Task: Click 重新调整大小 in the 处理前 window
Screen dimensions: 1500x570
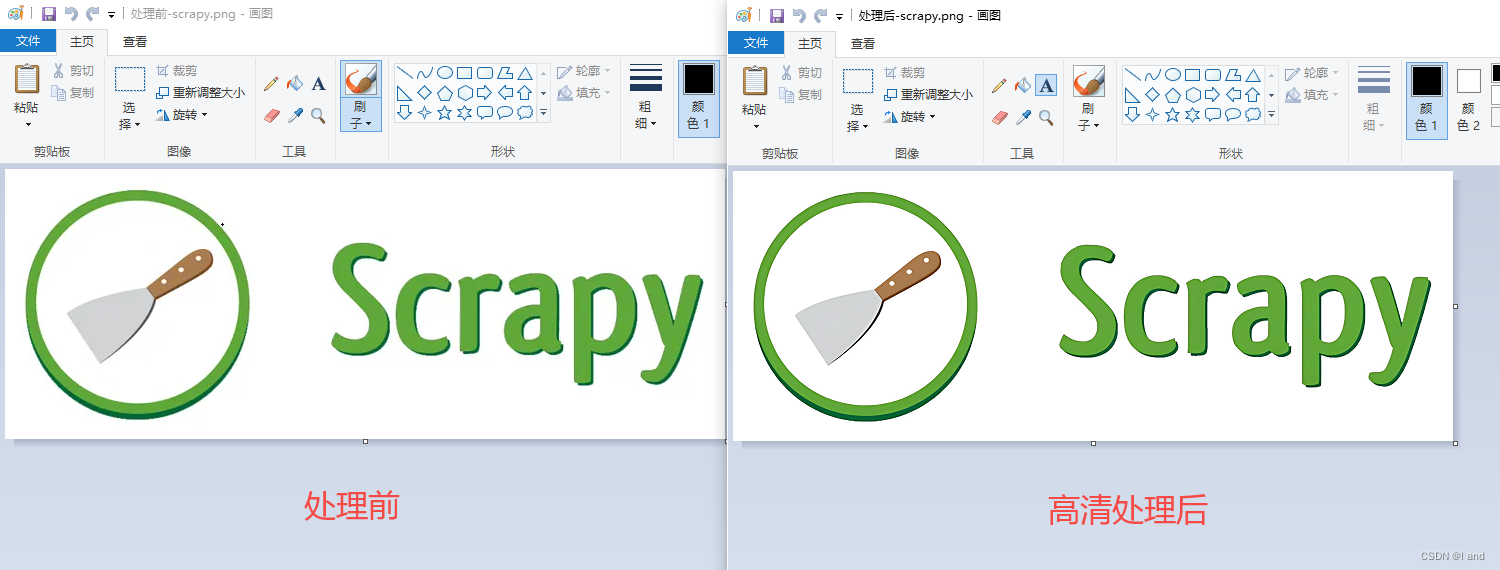Action: pyautogui.click(x=200, y=93)
